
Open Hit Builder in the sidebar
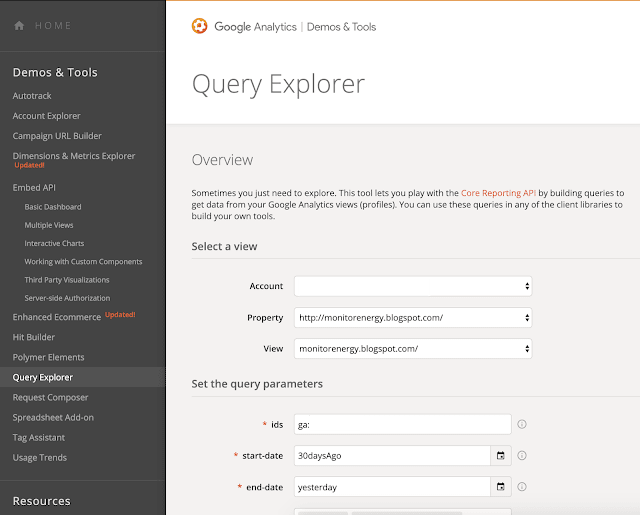click(x=33, y=337)
